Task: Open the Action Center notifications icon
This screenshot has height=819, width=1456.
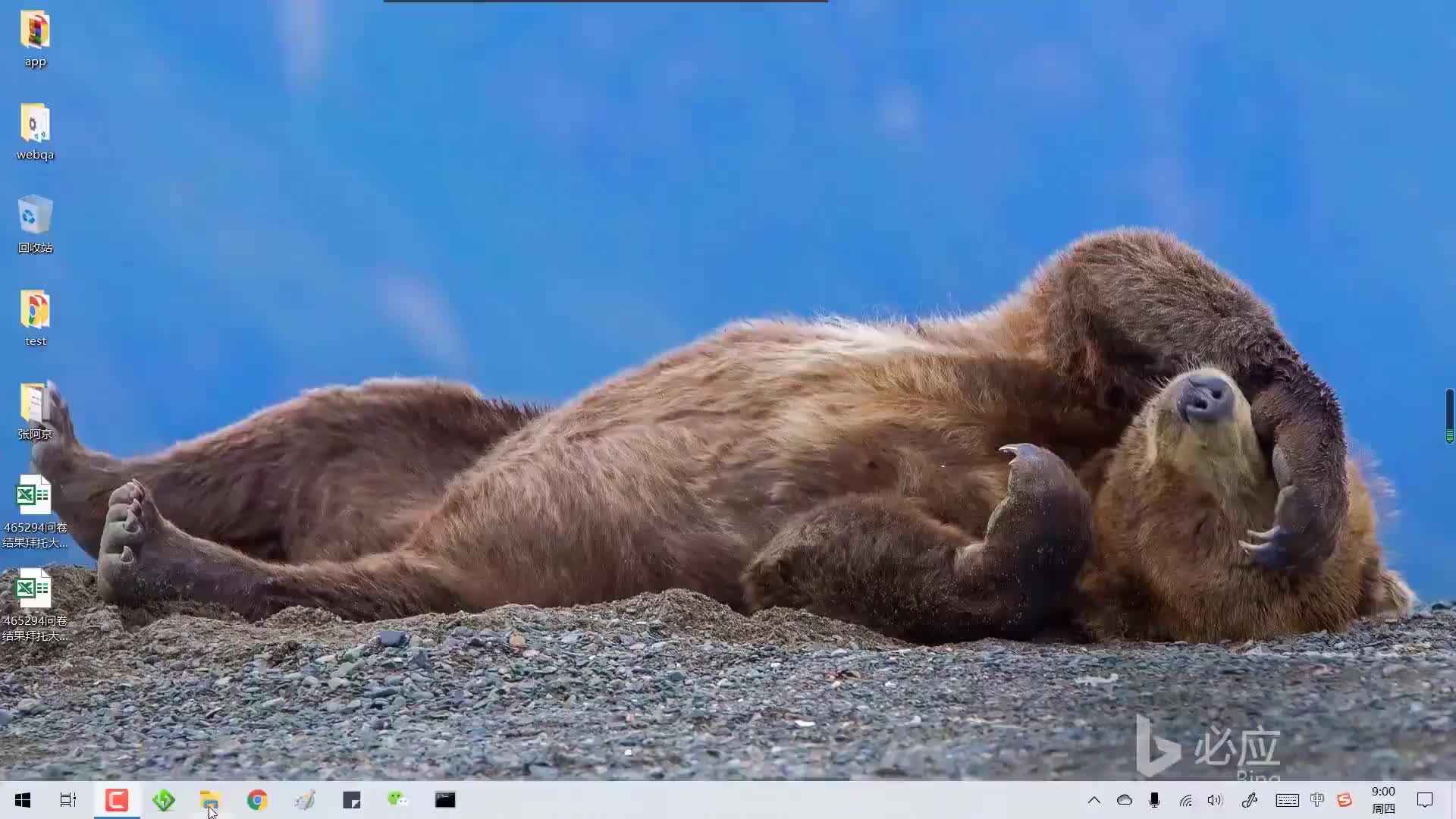Action: (x=1425, y=800)
